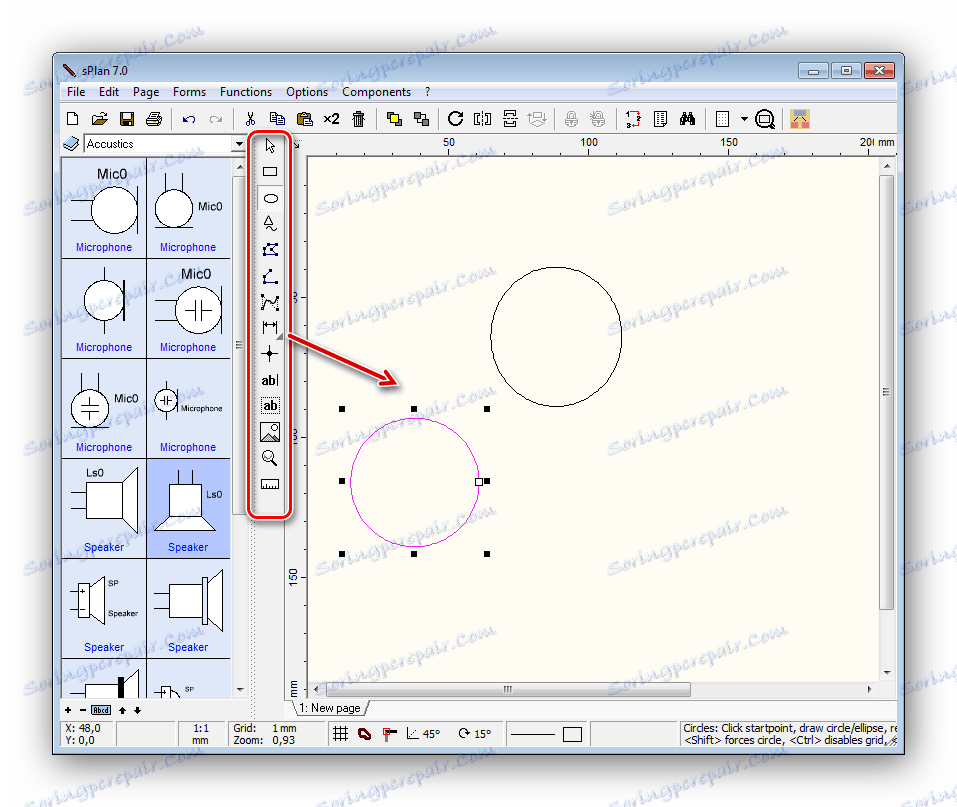Open the Accustics library dropdown
Viewport: 957px width, 807px height.
[x=239, y=144]
